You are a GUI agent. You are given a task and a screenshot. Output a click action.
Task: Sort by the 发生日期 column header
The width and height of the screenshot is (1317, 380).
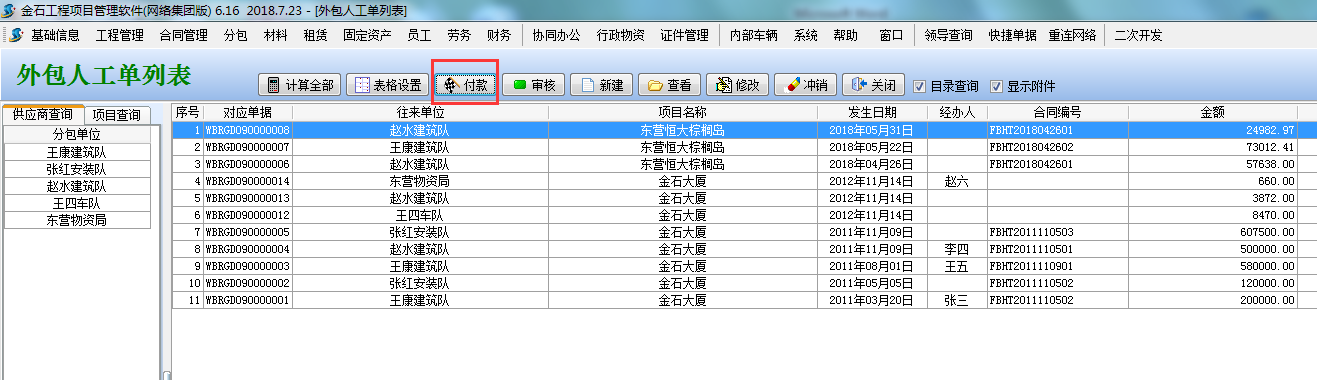tap(871, 112)
